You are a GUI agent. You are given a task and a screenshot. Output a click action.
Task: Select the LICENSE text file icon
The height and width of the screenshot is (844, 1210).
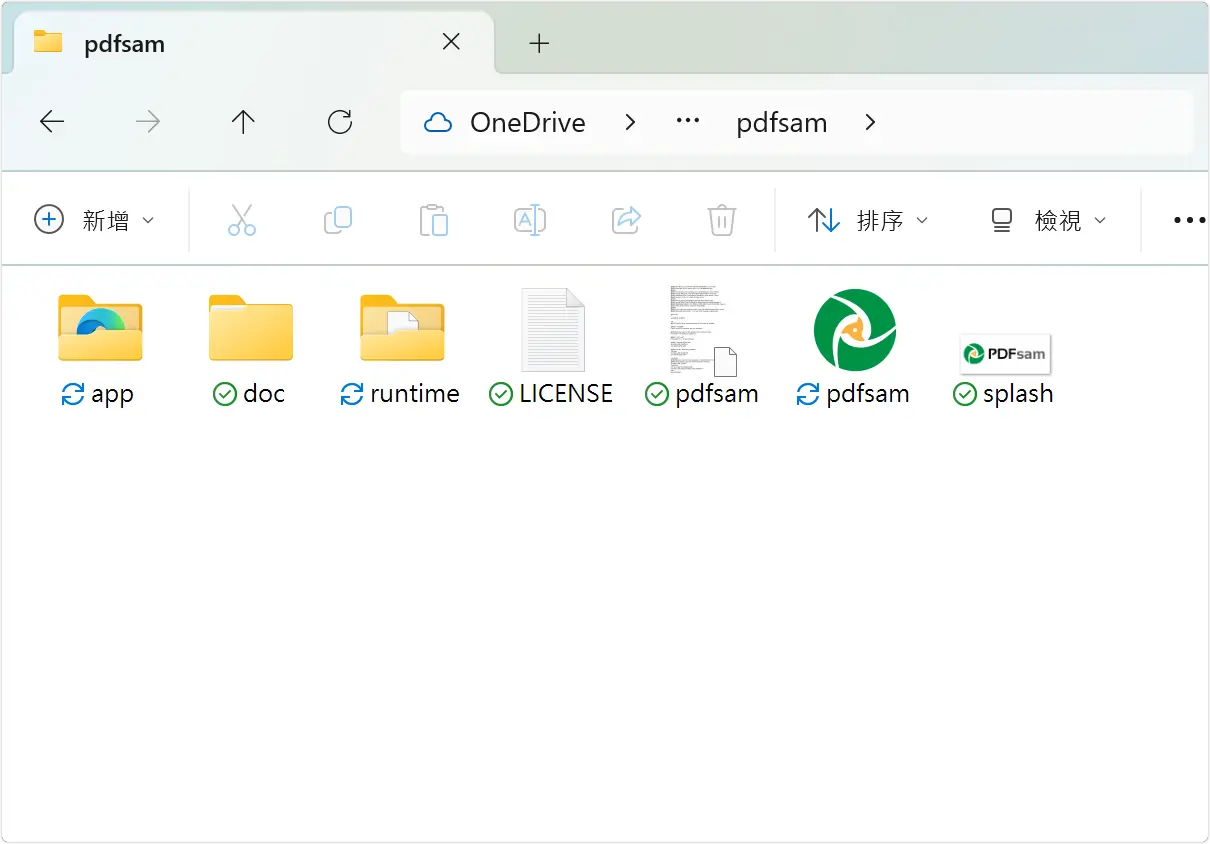click(x=553, y=329)
